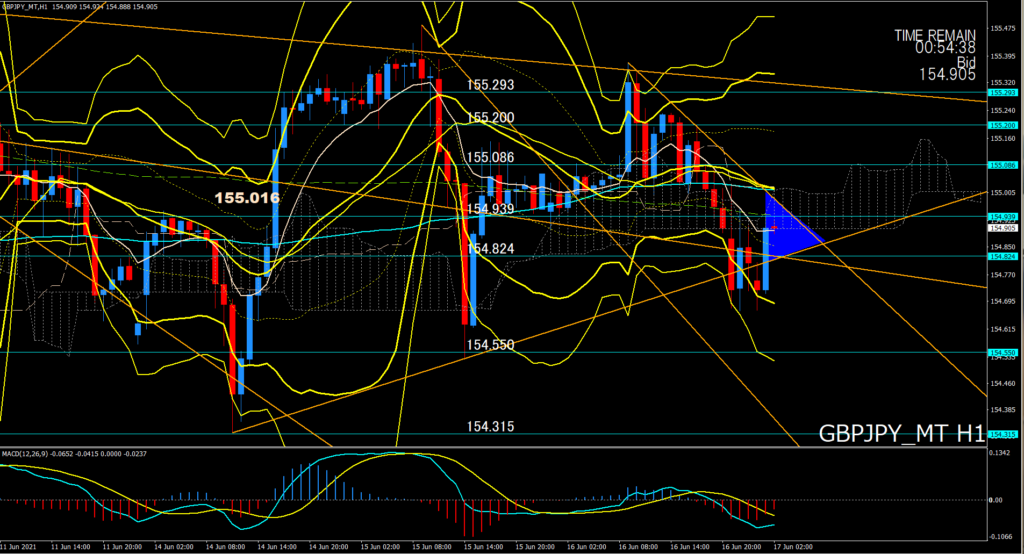Select the in-chart 154.315 level label
The height and width of the screenshot is (554, 1024).
(x=490, y=427)
